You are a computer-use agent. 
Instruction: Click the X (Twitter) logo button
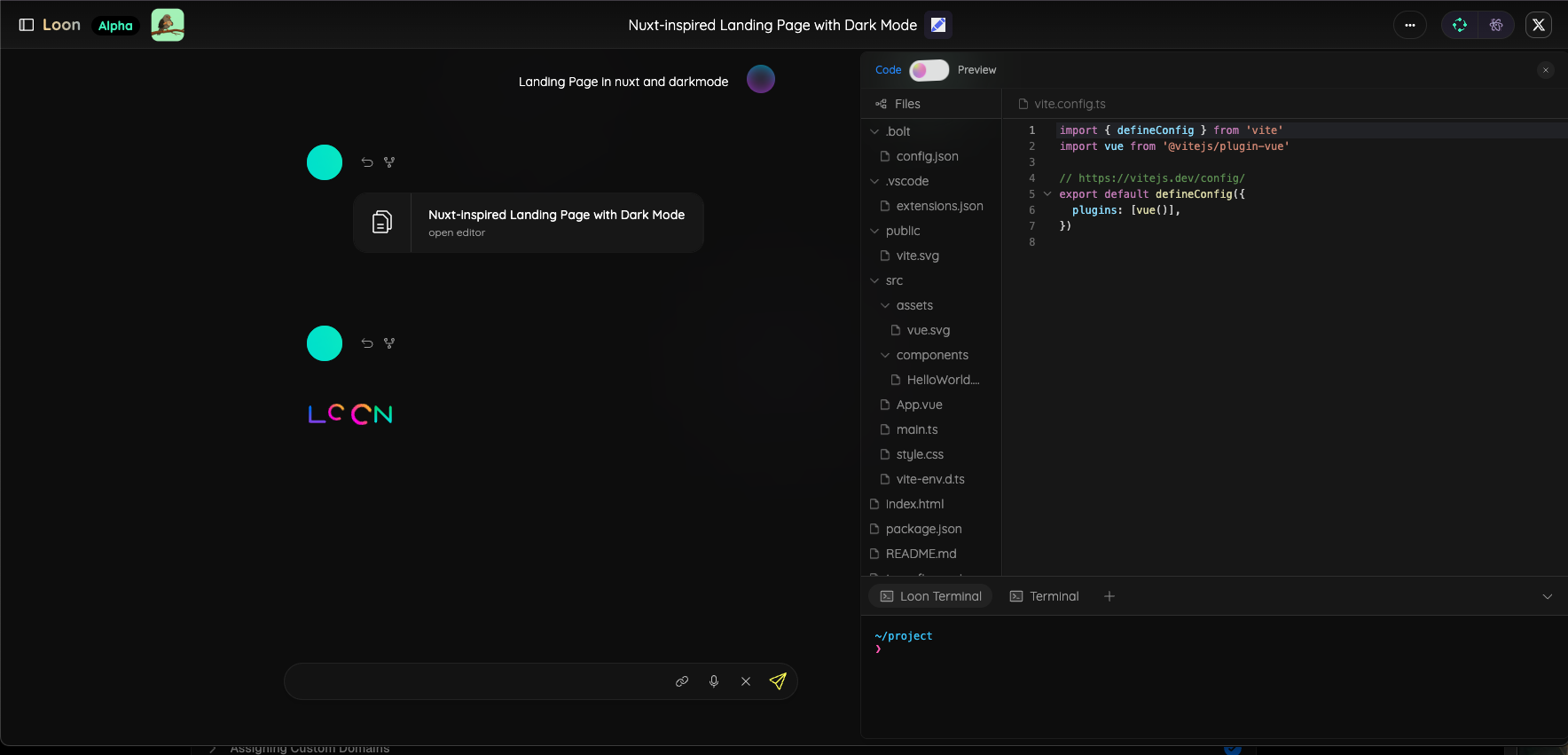point(1539,25)
